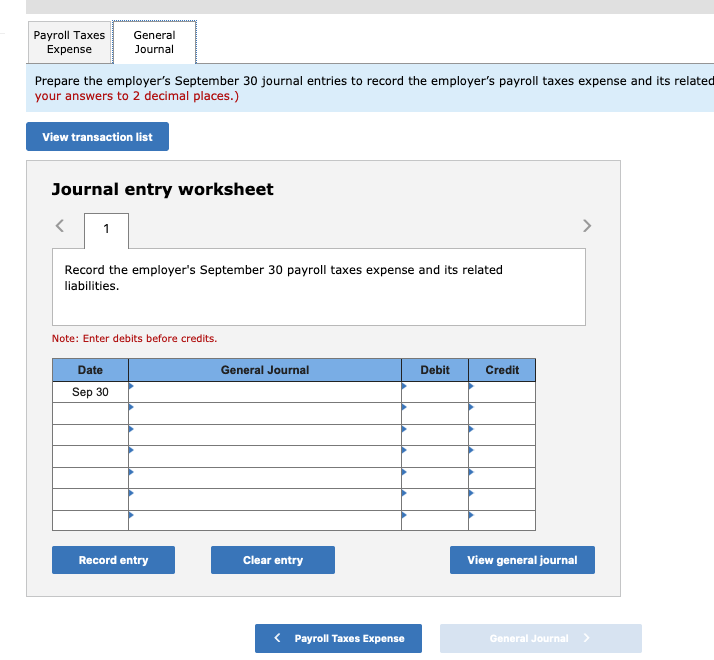Switch to the Payroll Taxes Expense tab
The width and height of the screenshot is (714, 660).
tap(69, 42)
